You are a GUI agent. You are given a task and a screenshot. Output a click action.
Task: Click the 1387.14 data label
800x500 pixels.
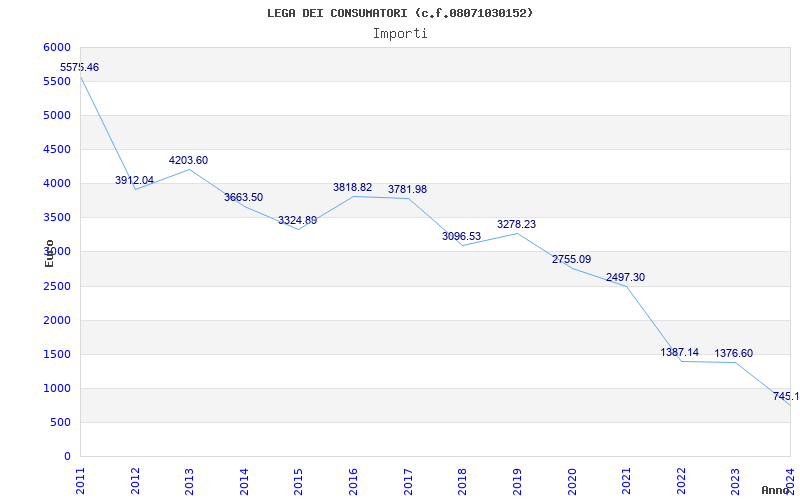pyautogui.click(x=680, y=353)
